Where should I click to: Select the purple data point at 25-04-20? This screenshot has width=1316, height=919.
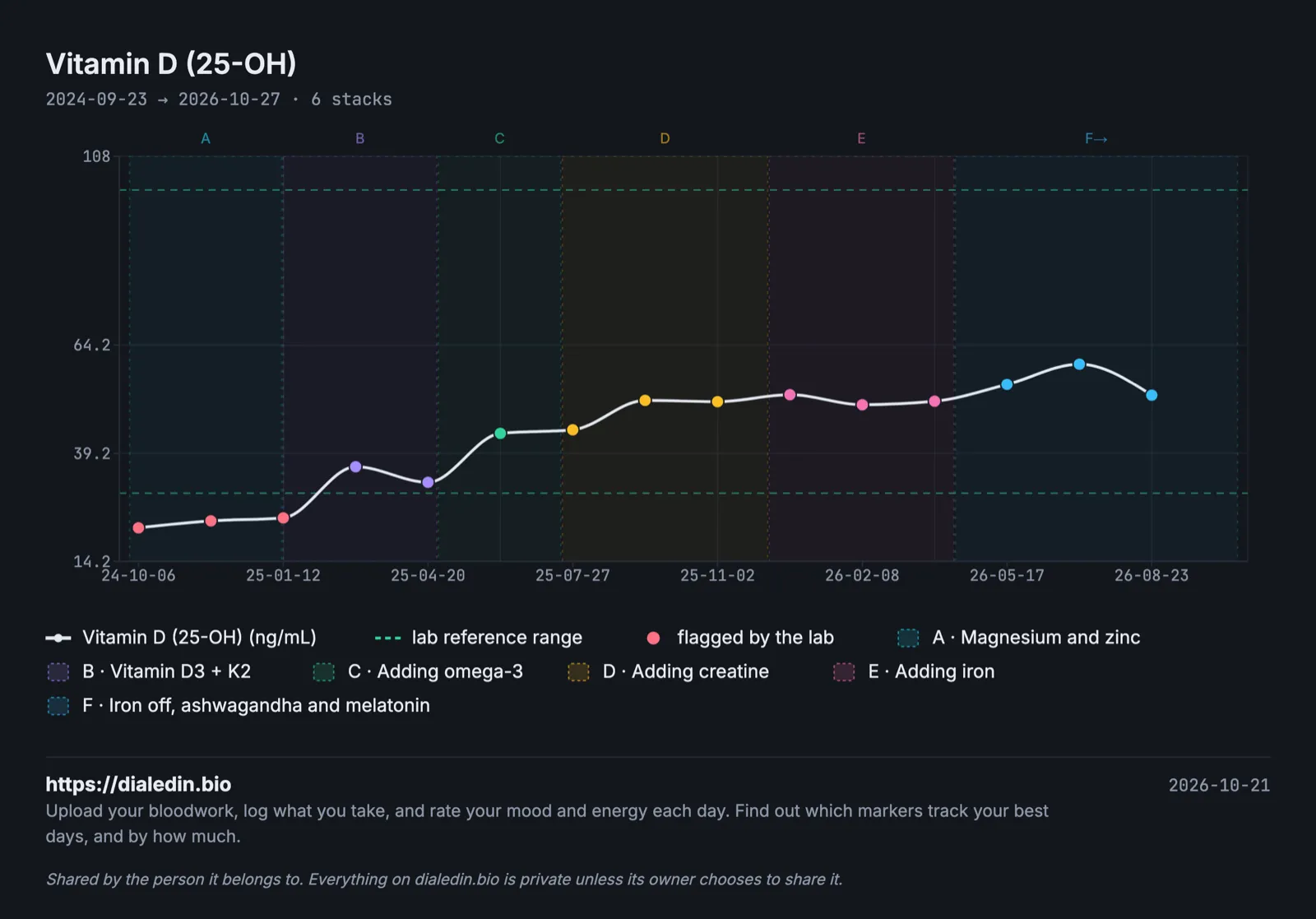428,482
